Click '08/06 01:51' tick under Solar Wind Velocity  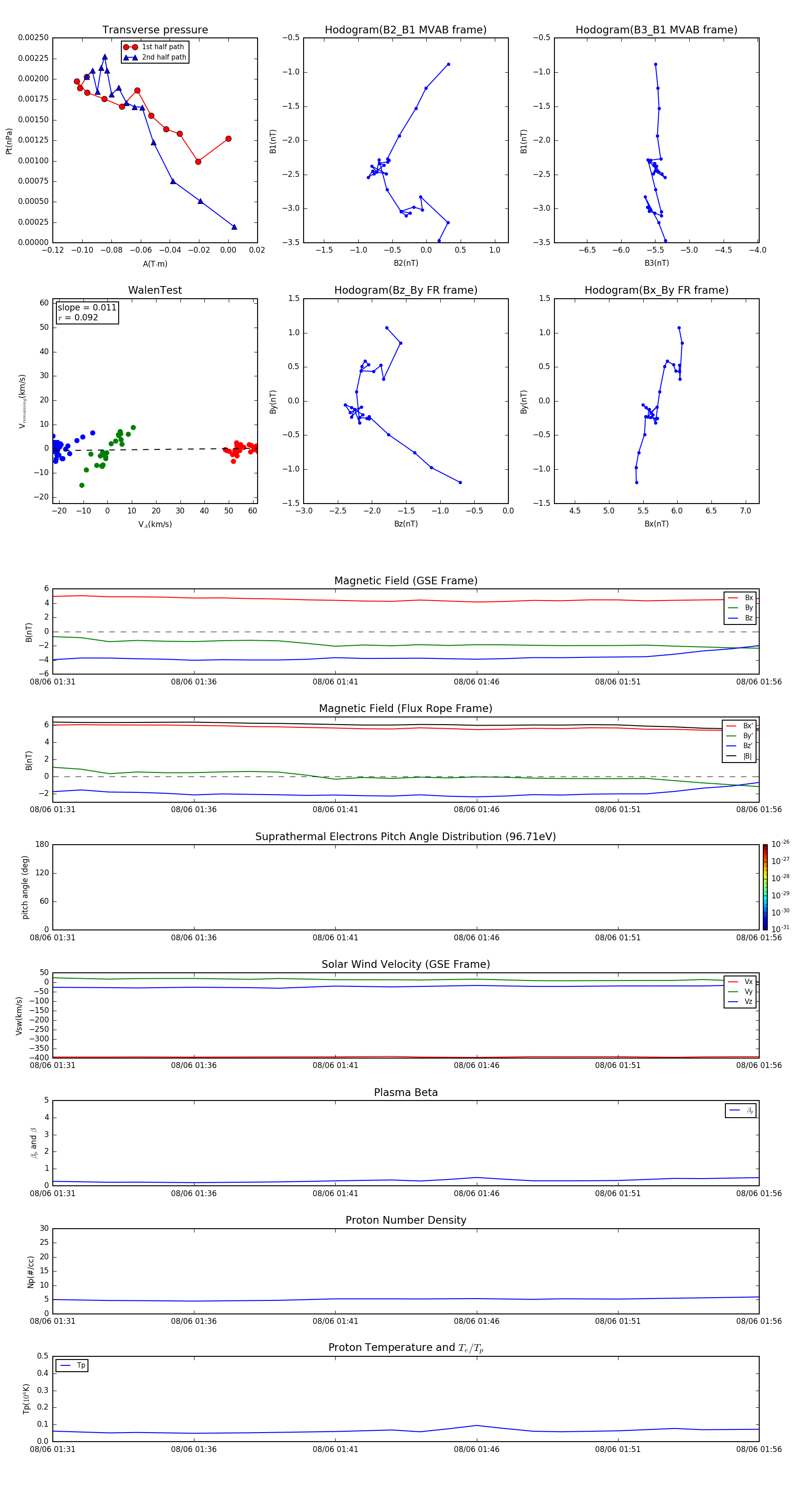click(618, 1065)
